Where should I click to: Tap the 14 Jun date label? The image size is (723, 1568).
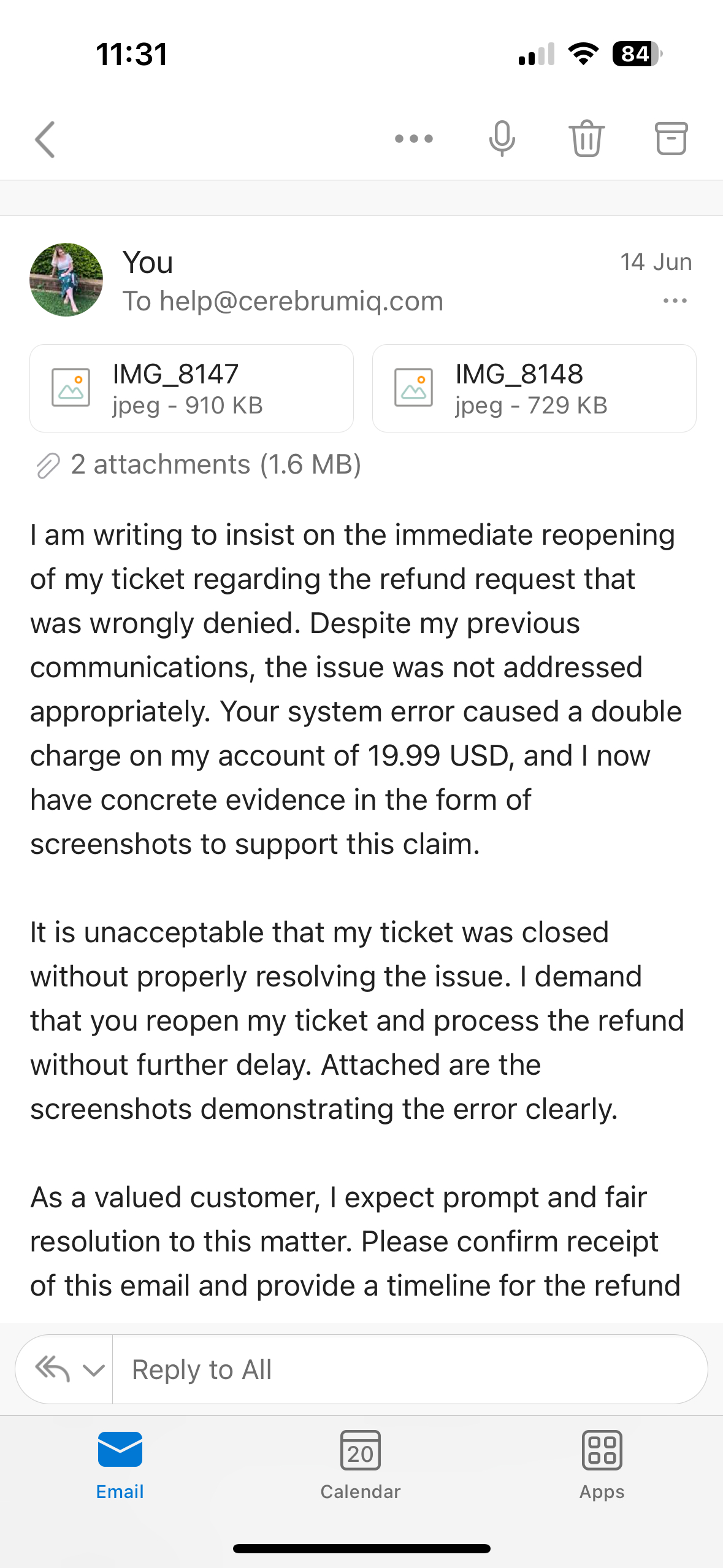(x=656, y=262)
